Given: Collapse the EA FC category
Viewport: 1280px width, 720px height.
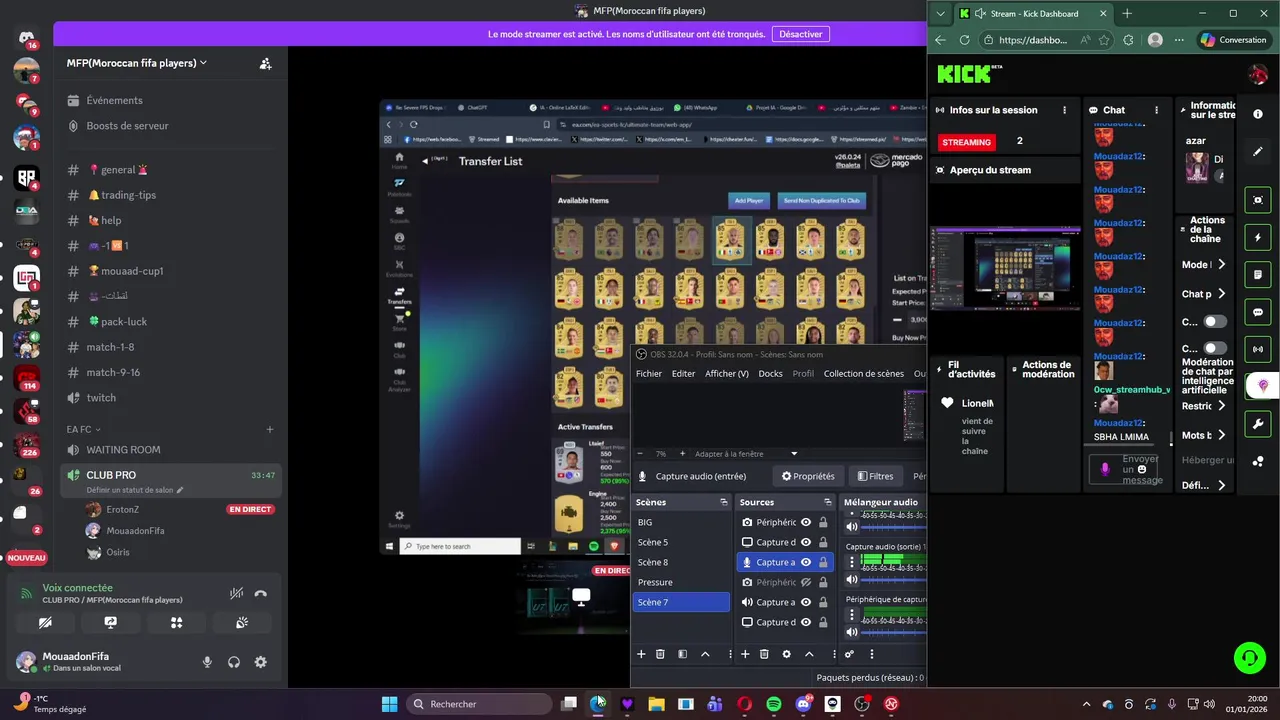Looking at the screenshot, I should click(83, 429).
